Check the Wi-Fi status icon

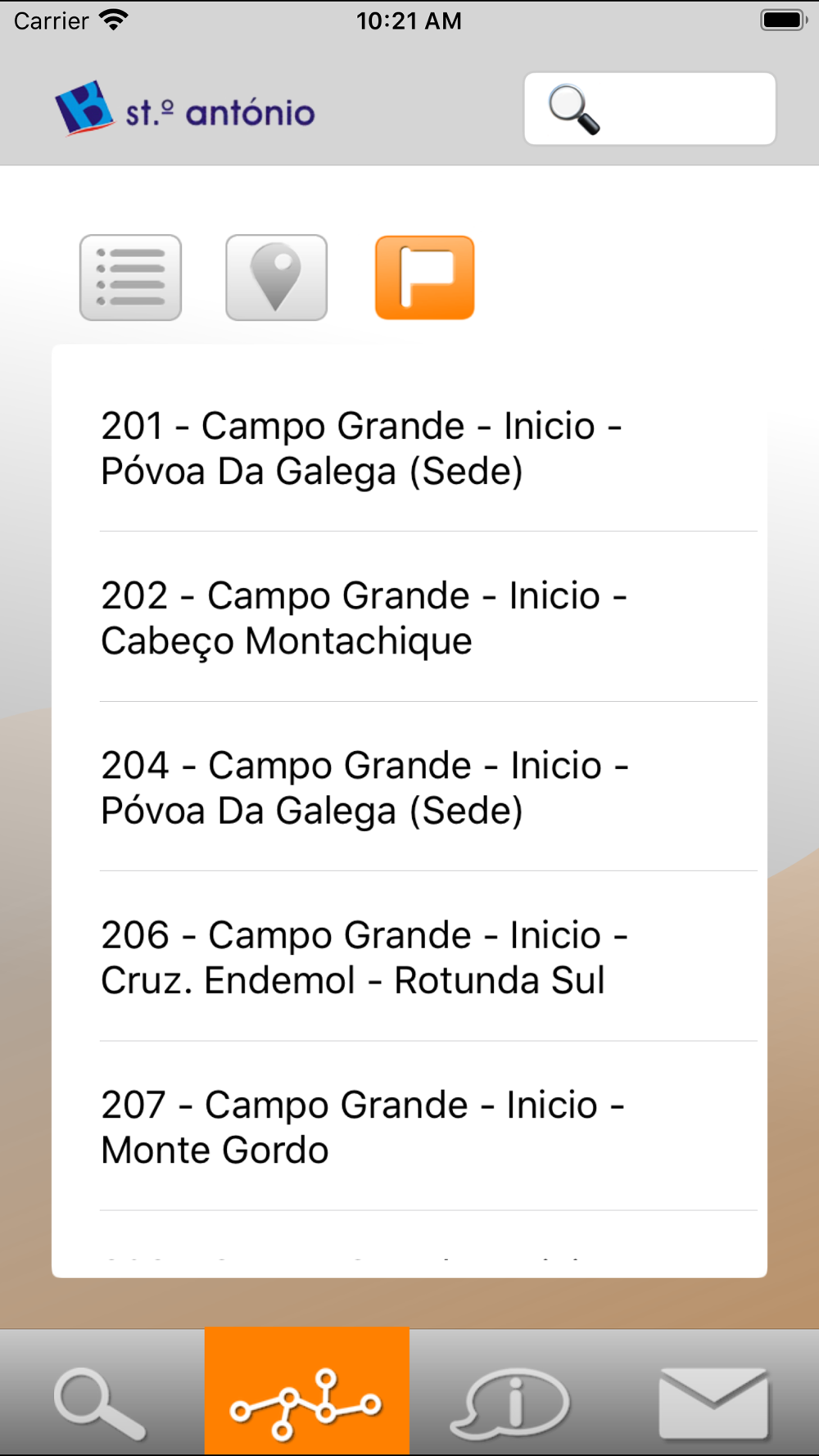tap(114, 20)
